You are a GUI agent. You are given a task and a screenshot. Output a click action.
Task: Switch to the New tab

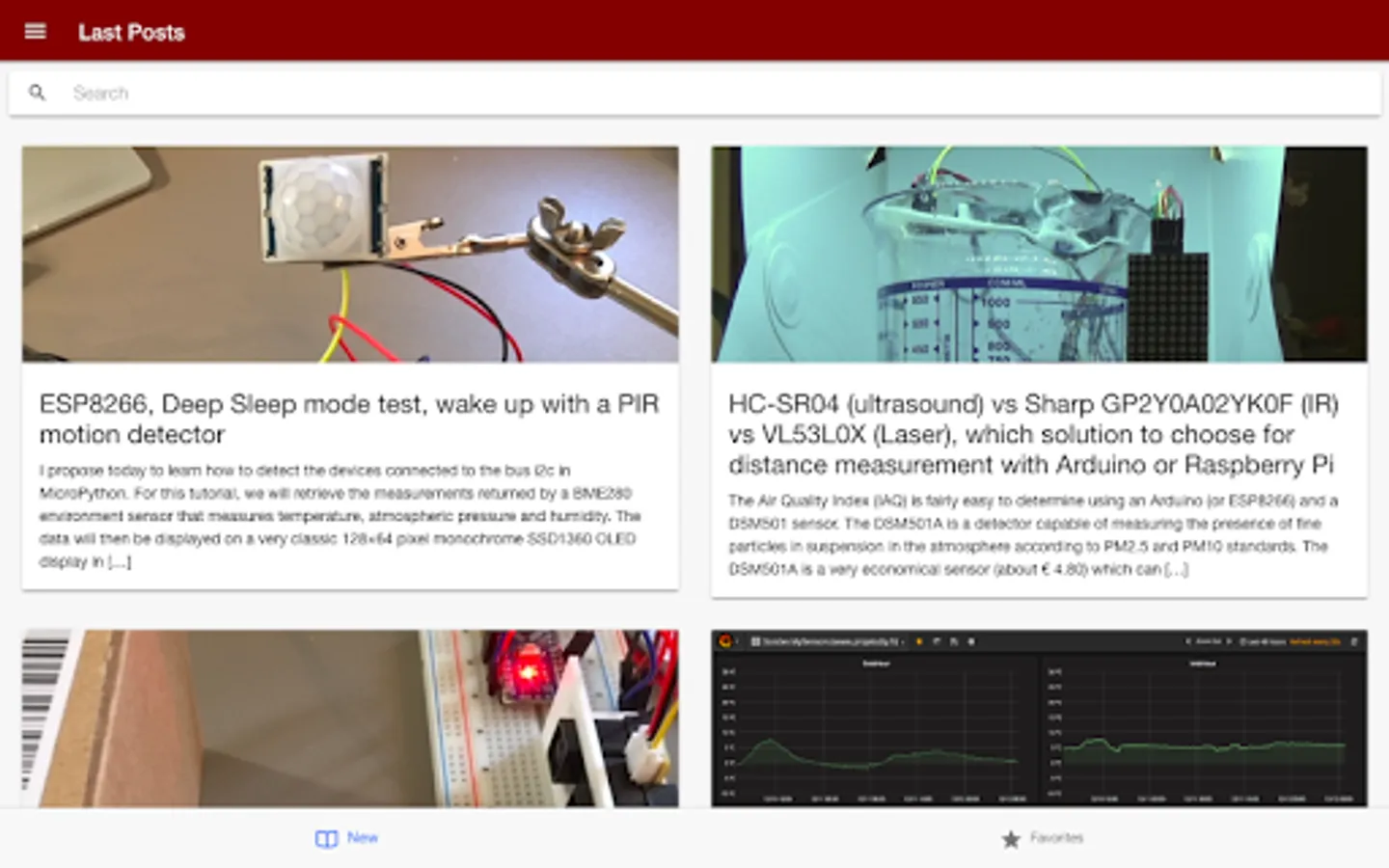tap(347, 838)
